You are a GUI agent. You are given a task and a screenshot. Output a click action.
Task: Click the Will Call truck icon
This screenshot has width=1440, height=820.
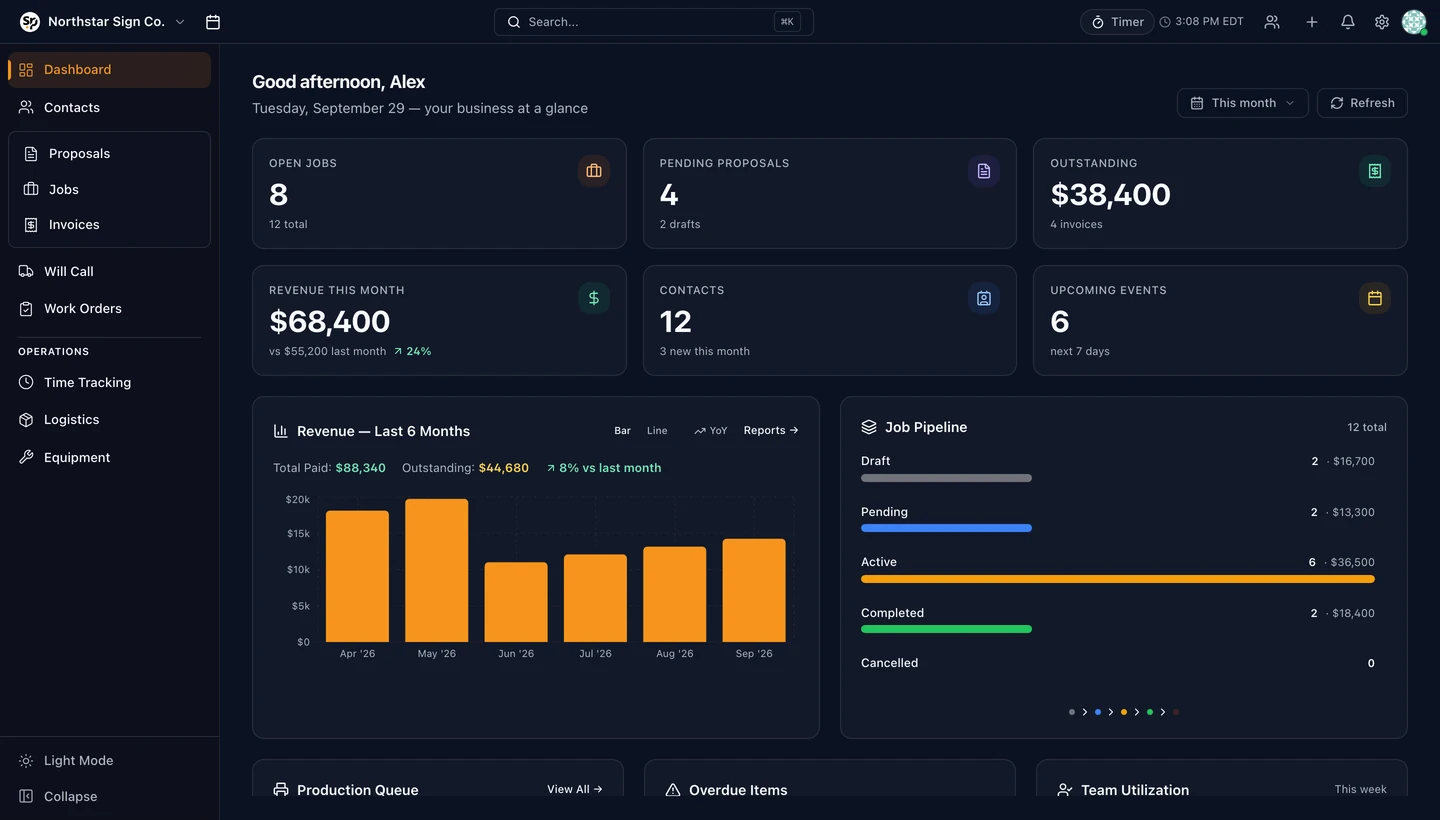(x=26, y=271)
